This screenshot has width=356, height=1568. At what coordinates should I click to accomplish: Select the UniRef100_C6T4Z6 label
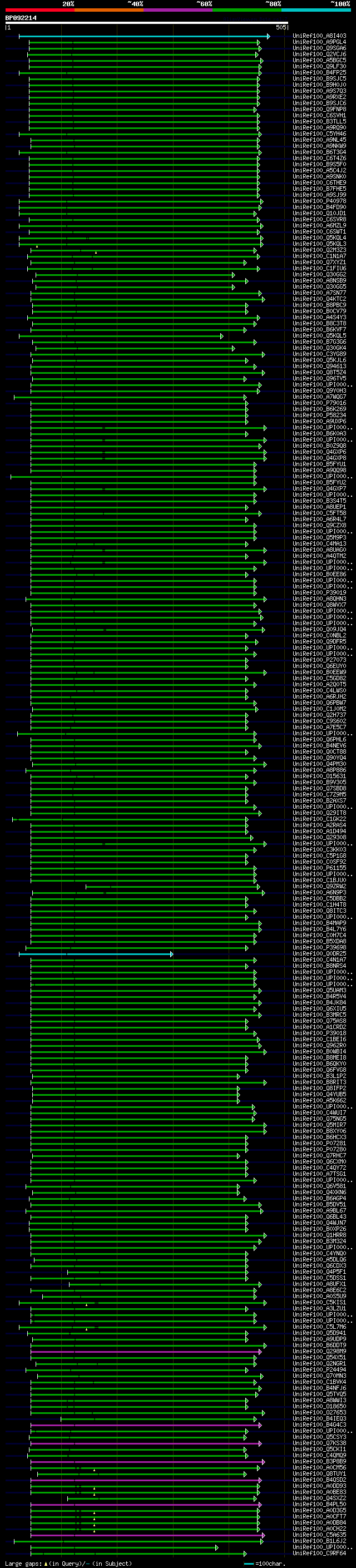tap(319, 159)
